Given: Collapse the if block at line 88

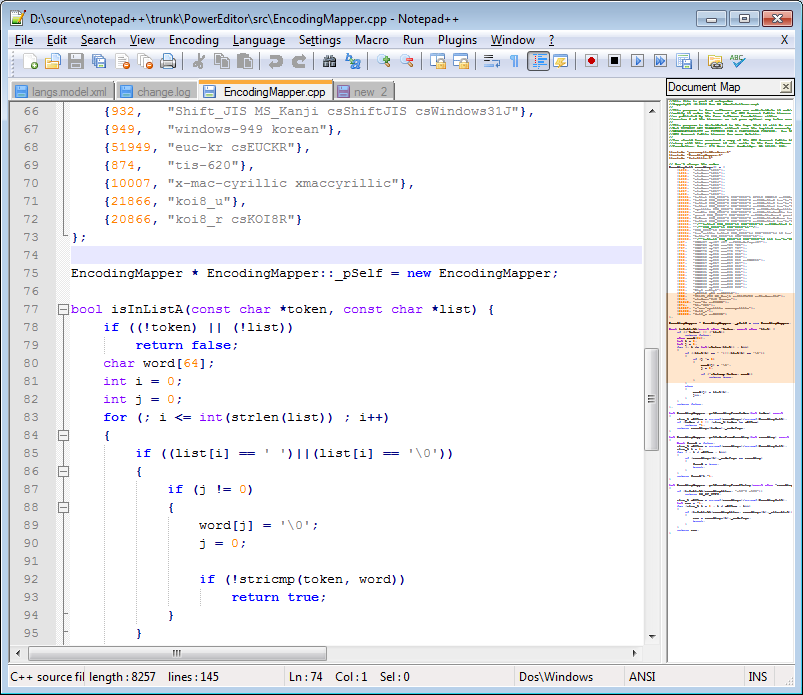Looking at the screenshot, I should 62,507.
